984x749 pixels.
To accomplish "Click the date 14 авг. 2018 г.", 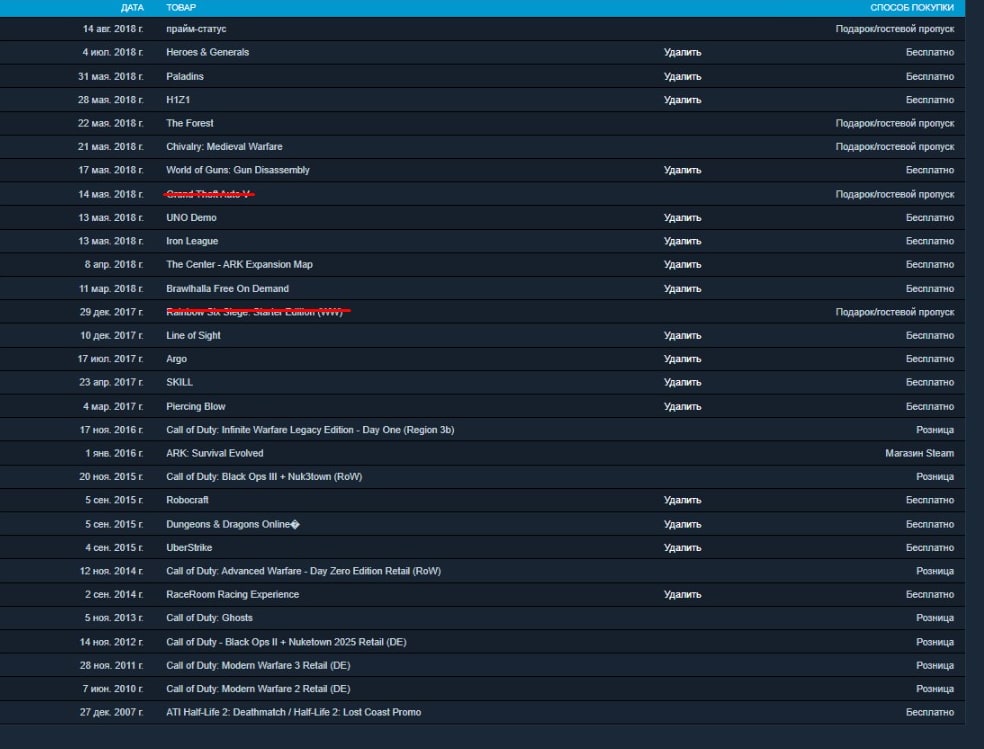I will coord(113,29).
